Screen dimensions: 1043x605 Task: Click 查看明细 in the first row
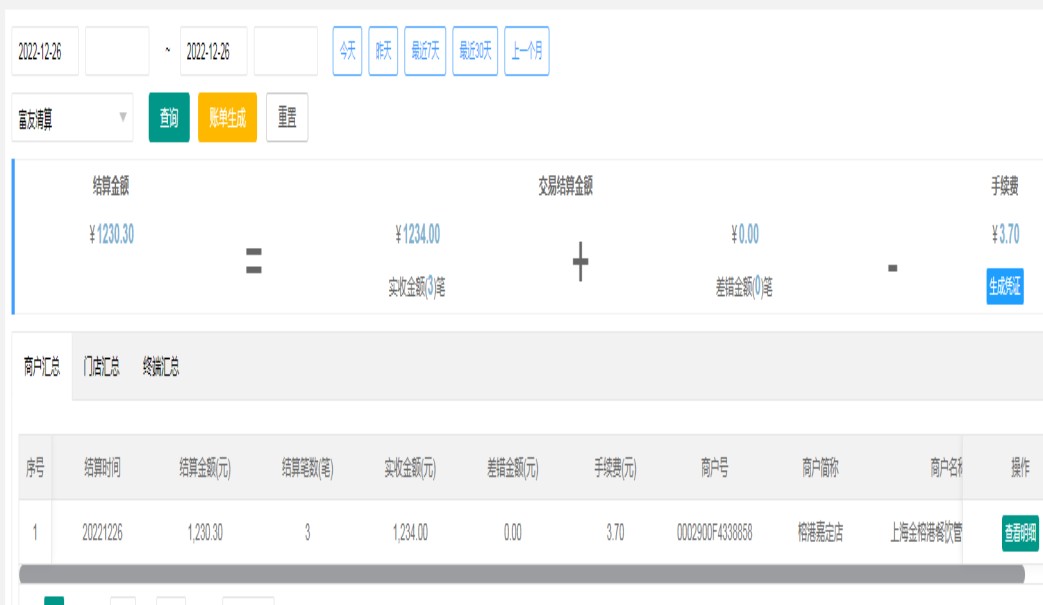[x=1020, y=534]
